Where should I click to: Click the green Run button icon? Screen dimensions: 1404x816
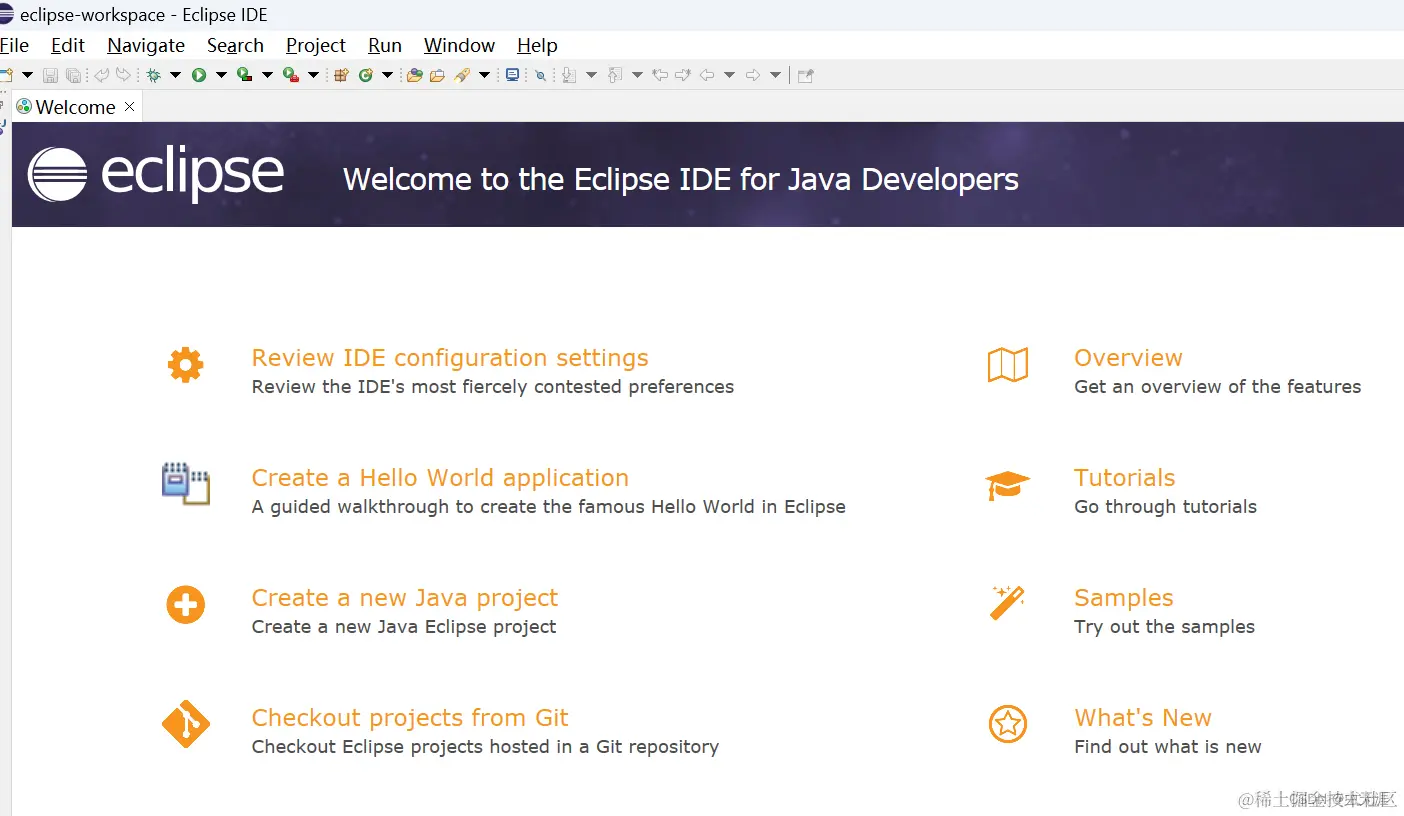click(x=199, y=75)
